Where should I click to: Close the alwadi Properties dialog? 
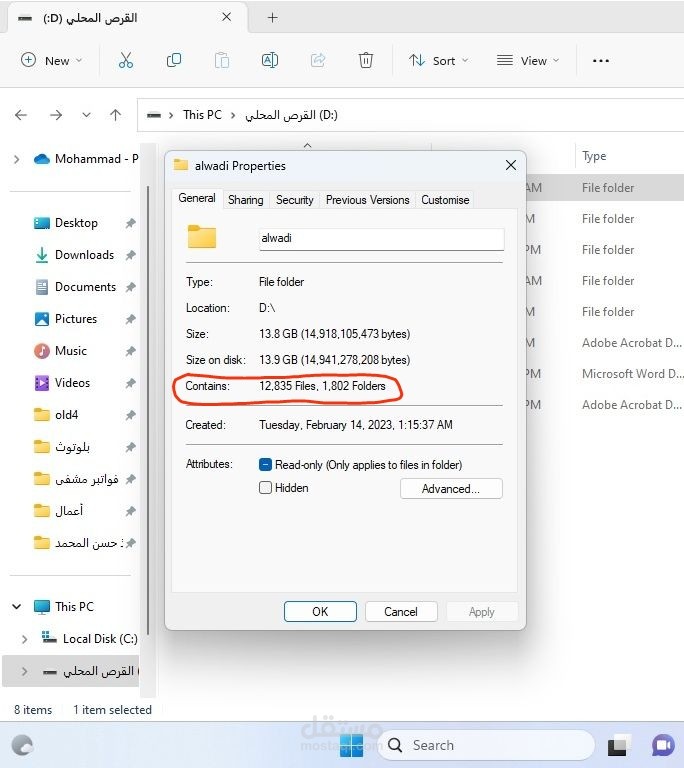[x=511, y=165]
